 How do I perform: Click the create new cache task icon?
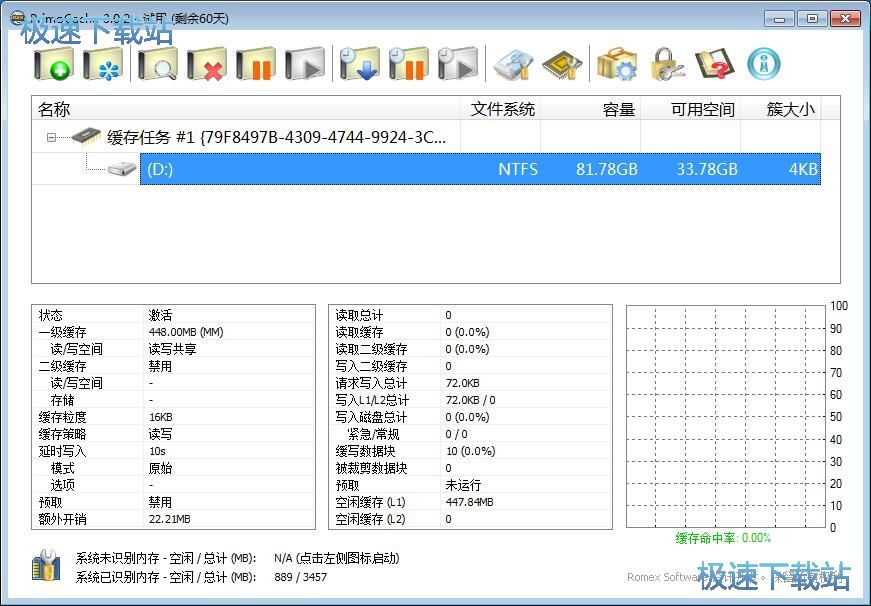pyautogui.click(x=54, y=65)
